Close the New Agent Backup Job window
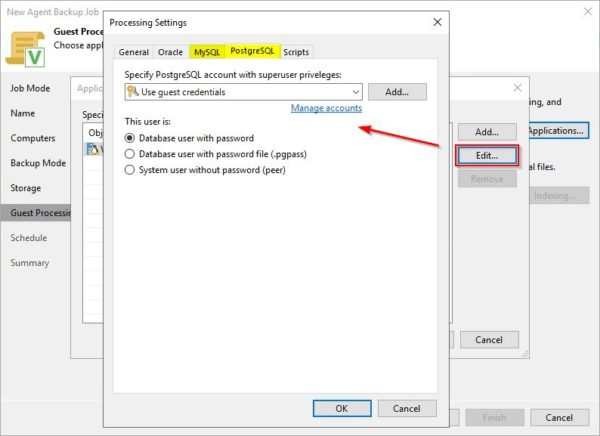 pos(588,11)
